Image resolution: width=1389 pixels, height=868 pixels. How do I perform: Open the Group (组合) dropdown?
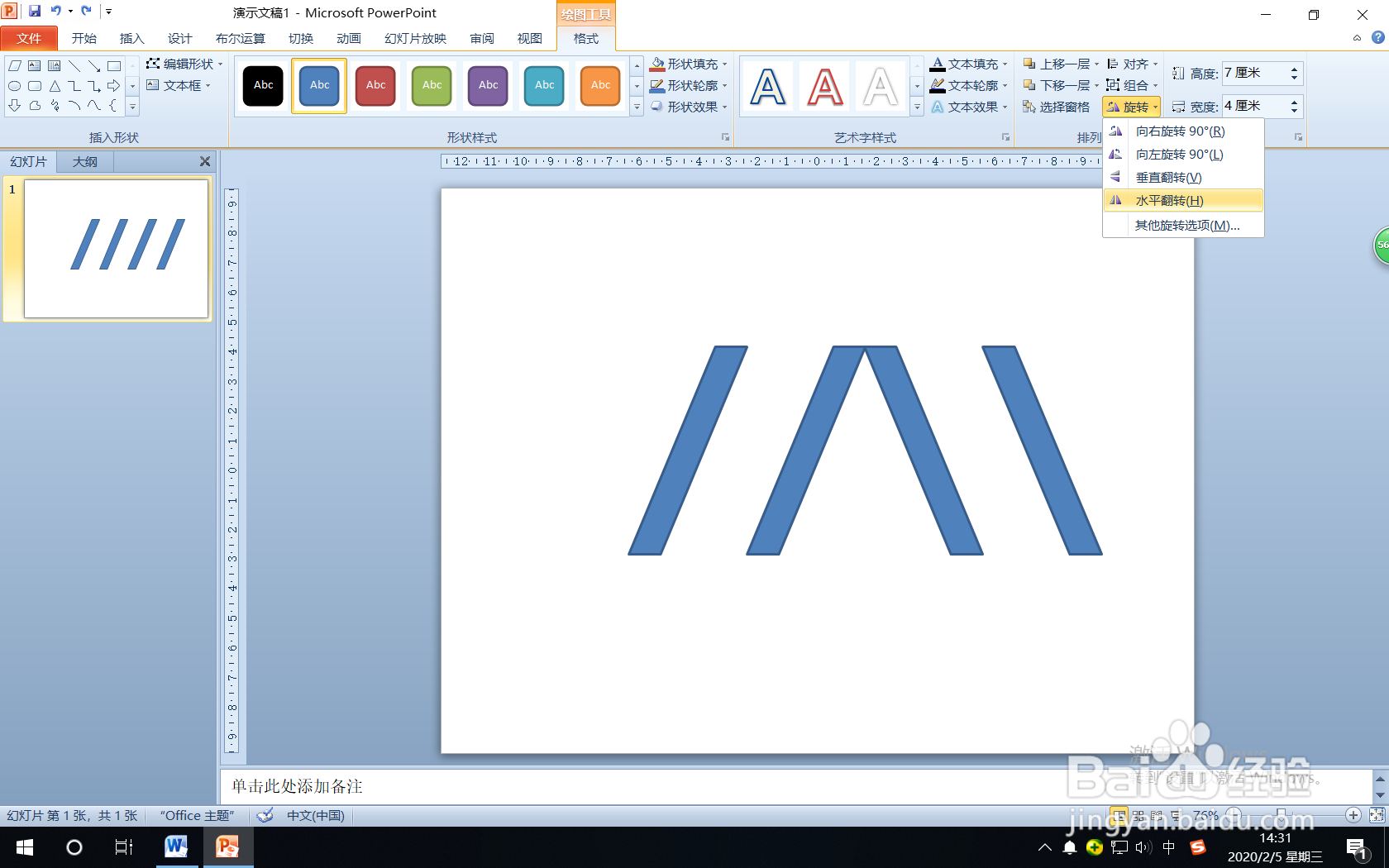click(1132, 86)
